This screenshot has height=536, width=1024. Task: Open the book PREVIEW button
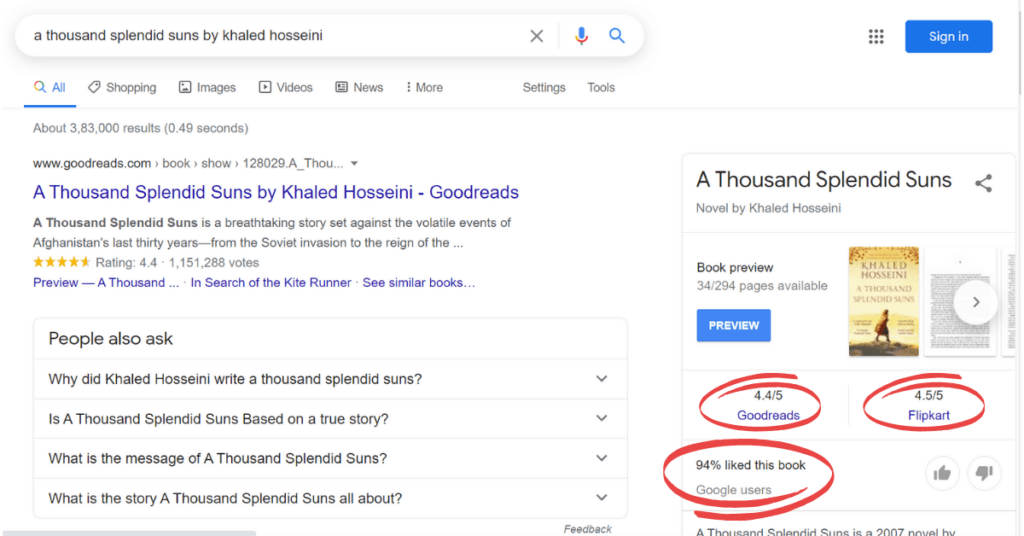pos(733,325)
